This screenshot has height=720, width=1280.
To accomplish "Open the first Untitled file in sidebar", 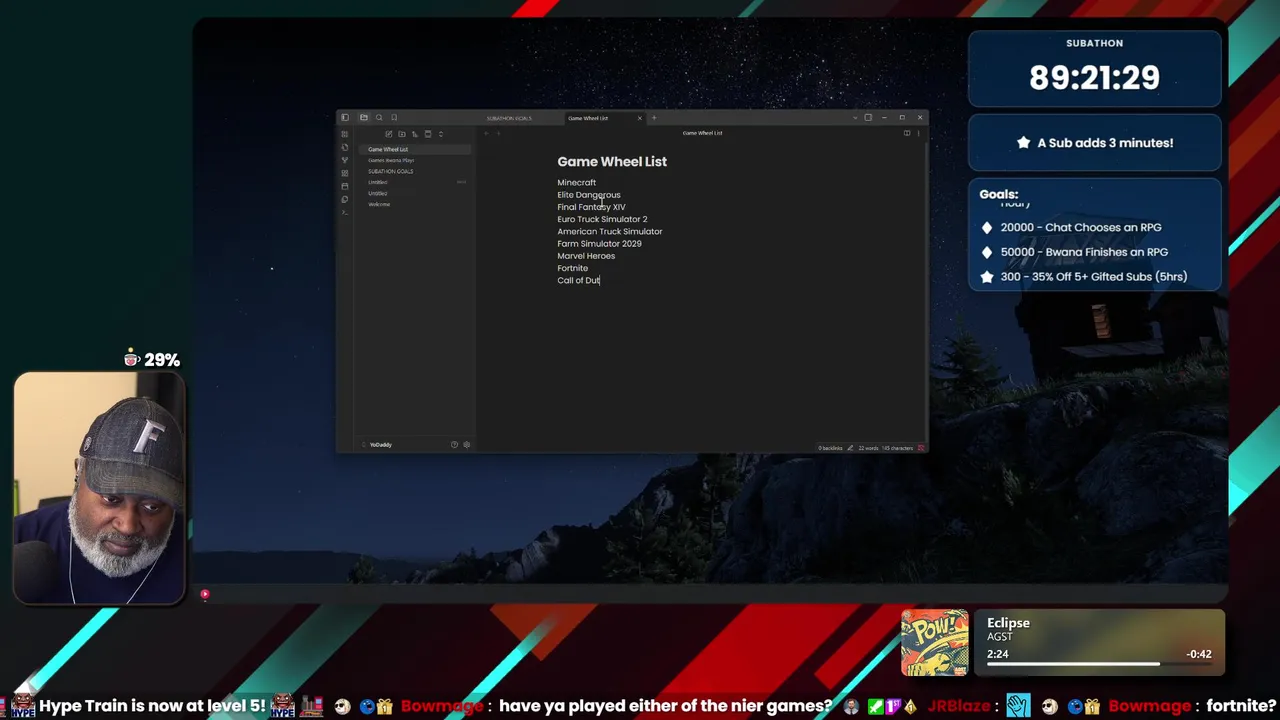I will click(x=415, y=182).
